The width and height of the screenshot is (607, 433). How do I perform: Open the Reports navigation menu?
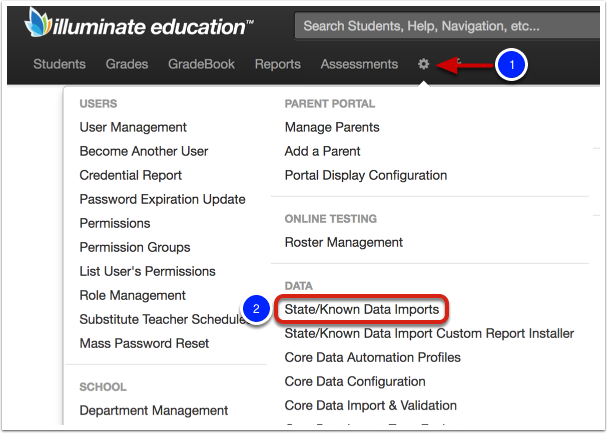[278, 64]
